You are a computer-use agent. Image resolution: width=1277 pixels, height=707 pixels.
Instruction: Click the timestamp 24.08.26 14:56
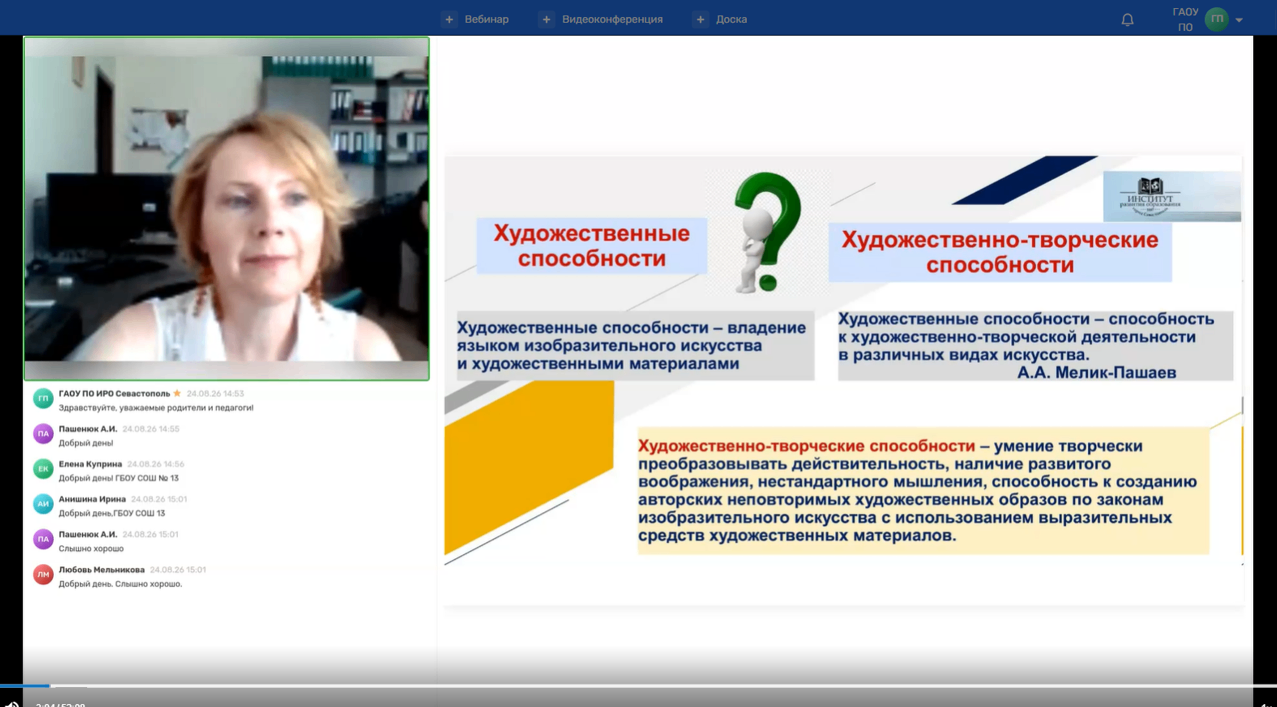point(156,464)
